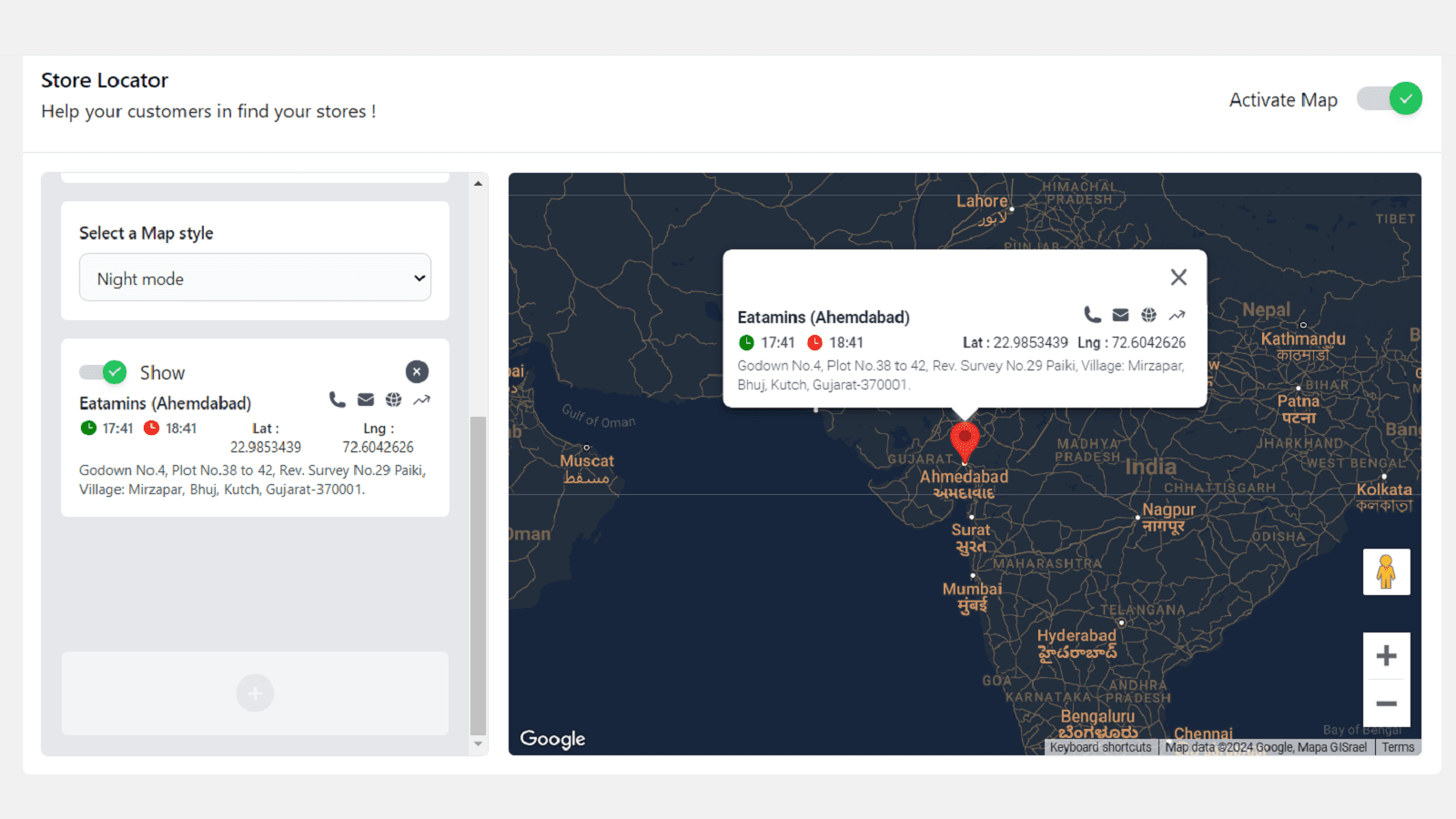Disable the Activate Map toggle
Image resolution: width=1456 pixels, height=819 pixels.
[1390, 98]
